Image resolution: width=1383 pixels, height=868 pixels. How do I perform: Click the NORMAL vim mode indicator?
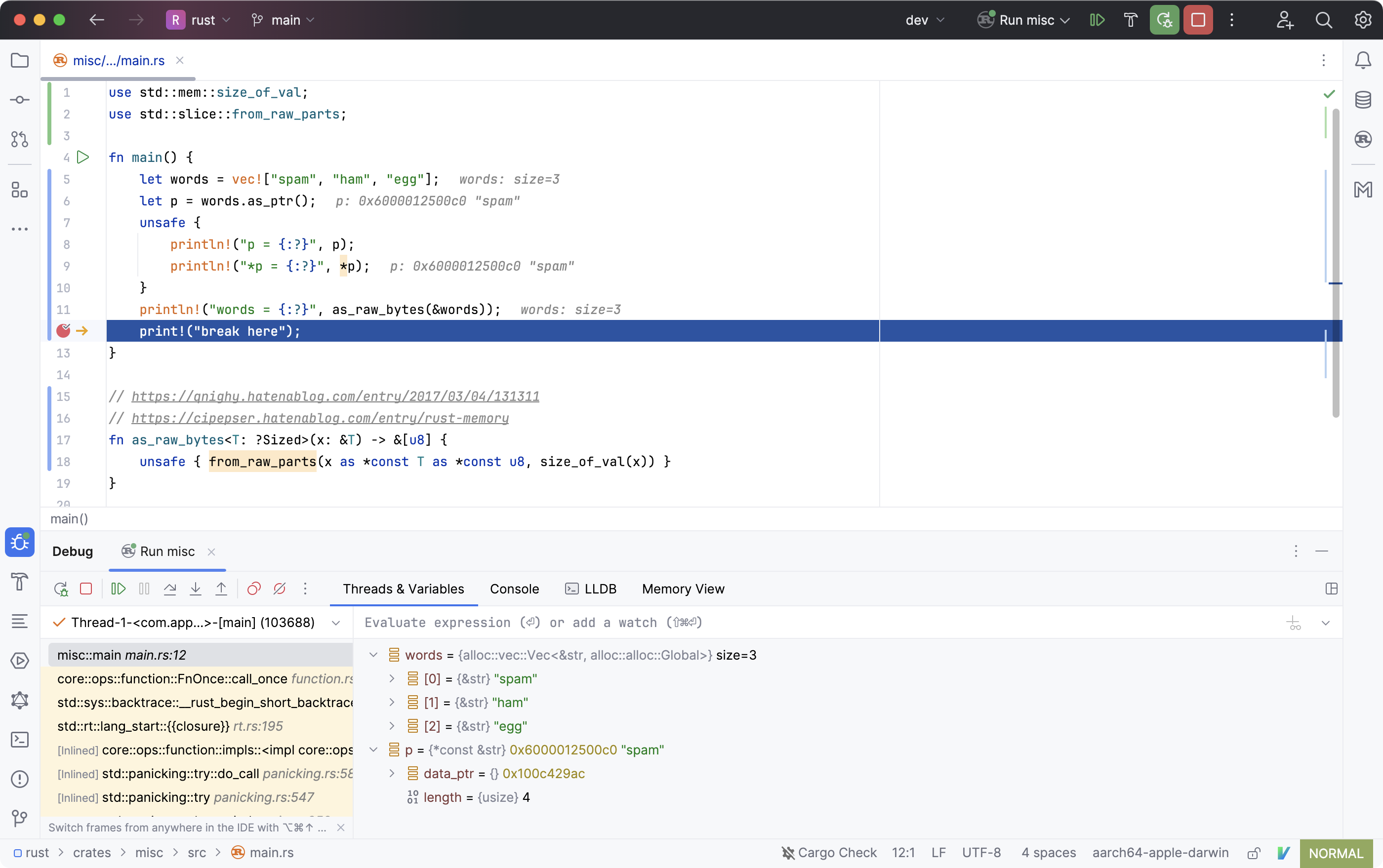[x=1336, y=853]
